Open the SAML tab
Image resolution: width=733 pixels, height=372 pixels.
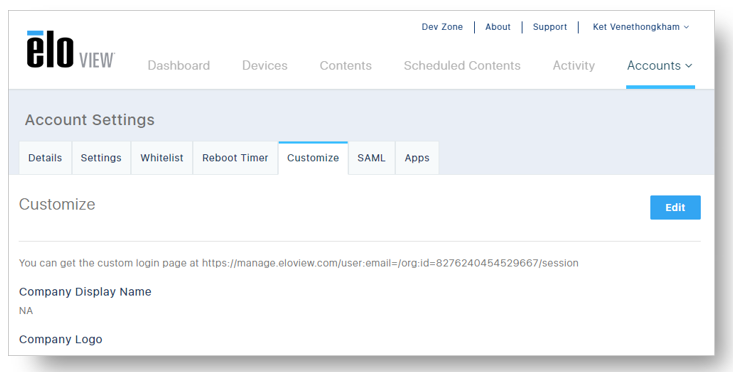click(372, 158)
